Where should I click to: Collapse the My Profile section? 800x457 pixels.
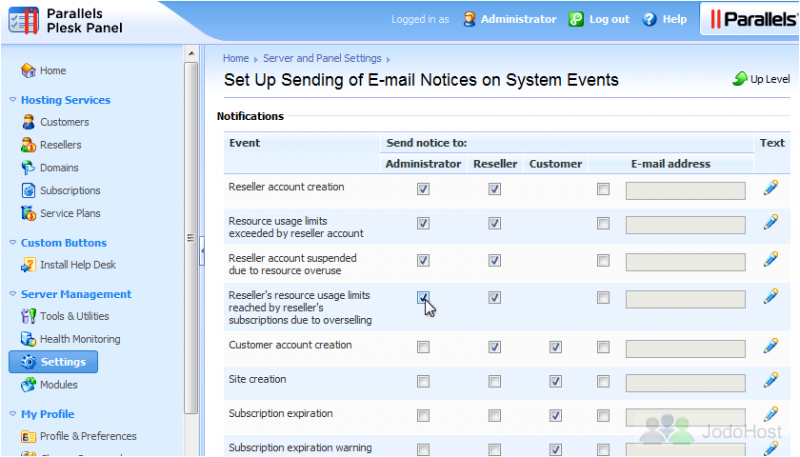tap(13, 414)
